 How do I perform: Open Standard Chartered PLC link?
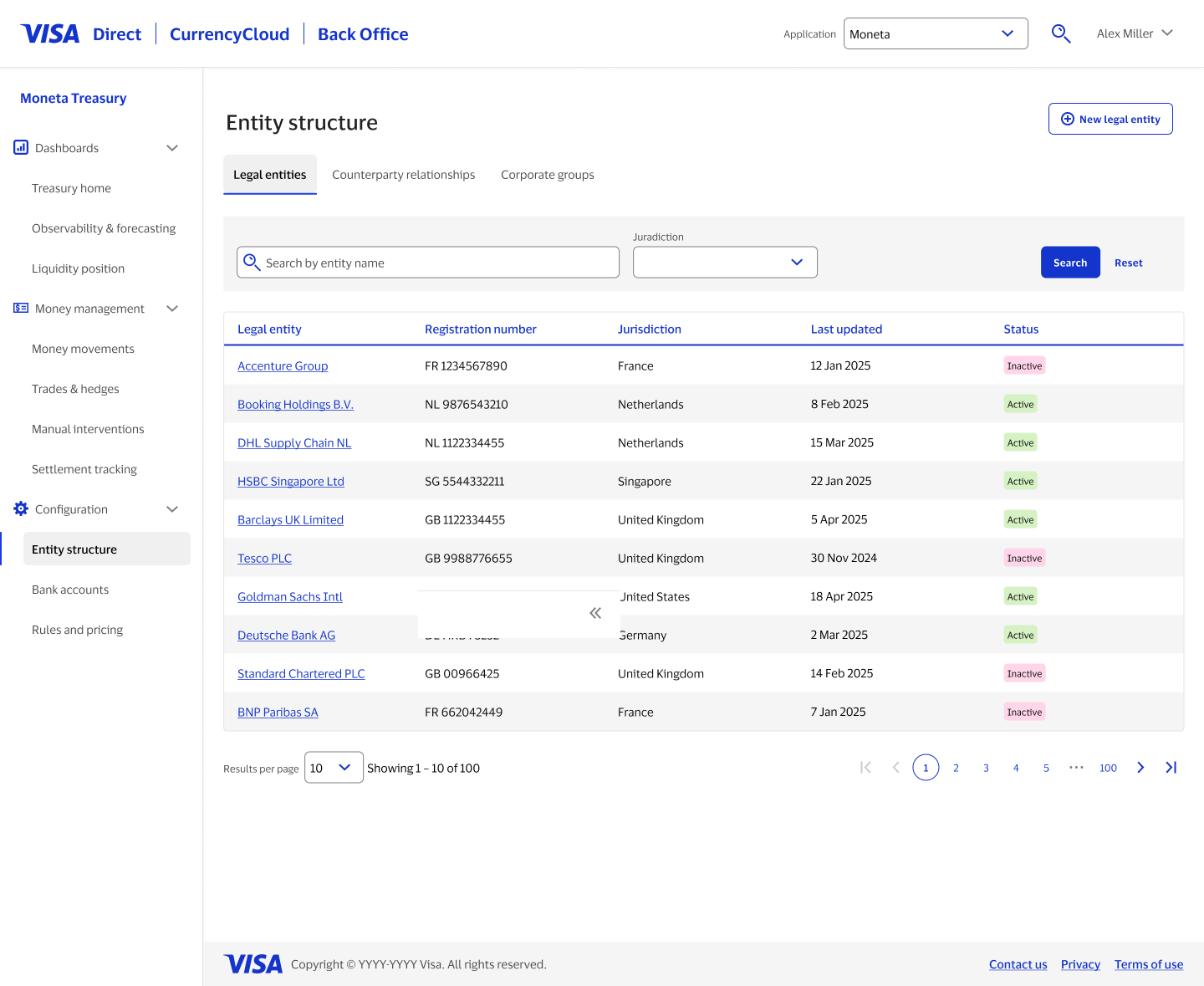point(301,673)
